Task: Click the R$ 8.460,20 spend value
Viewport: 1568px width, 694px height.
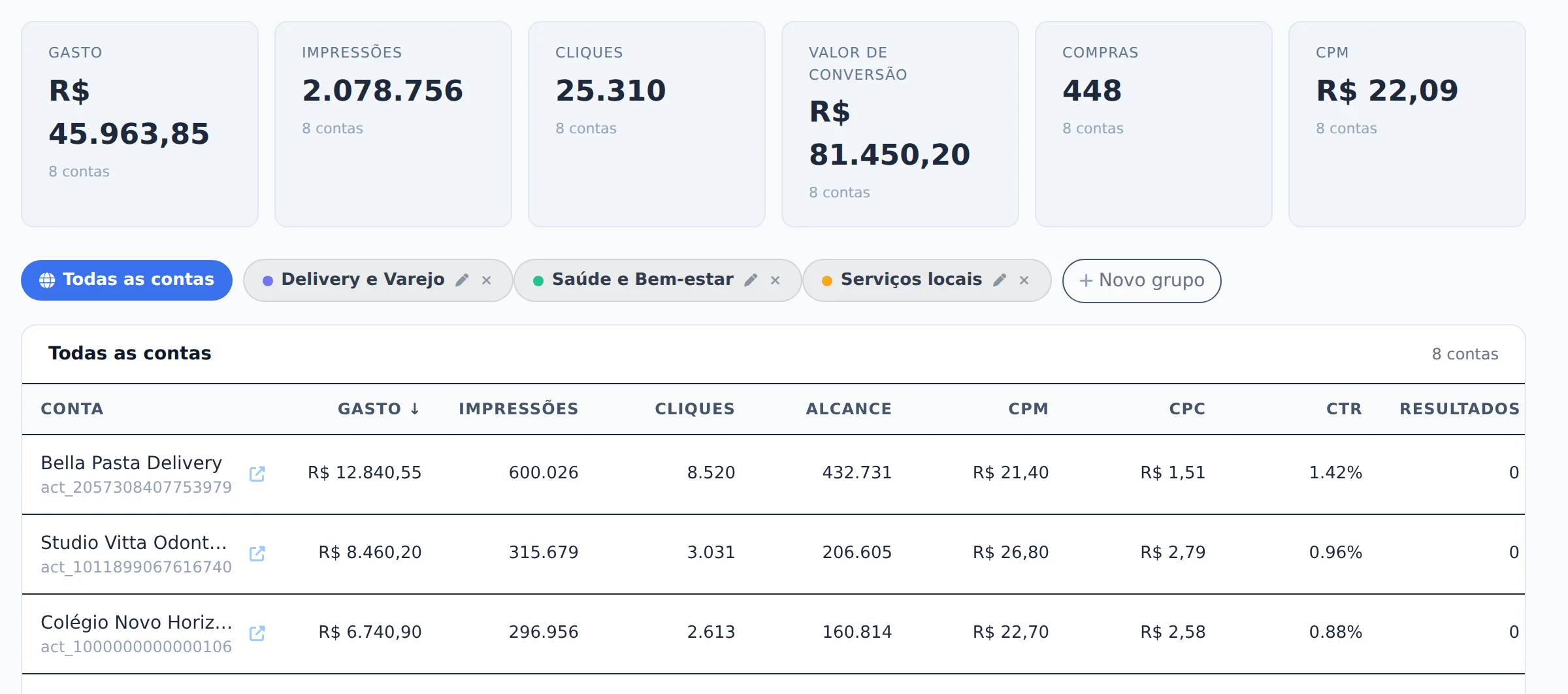Action: tap(370, 552)
